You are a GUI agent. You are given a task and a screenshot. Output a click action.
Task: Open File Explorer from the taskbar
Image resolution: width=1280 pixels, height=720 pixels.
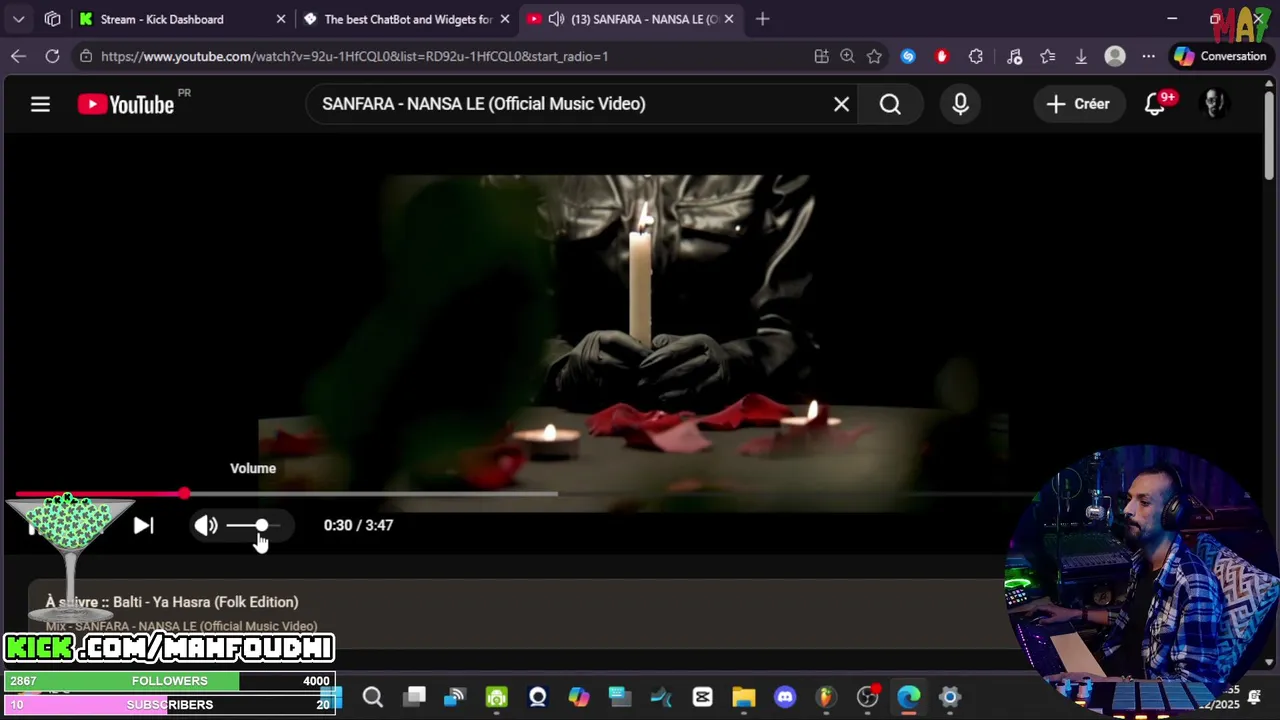tap(744, 697)
